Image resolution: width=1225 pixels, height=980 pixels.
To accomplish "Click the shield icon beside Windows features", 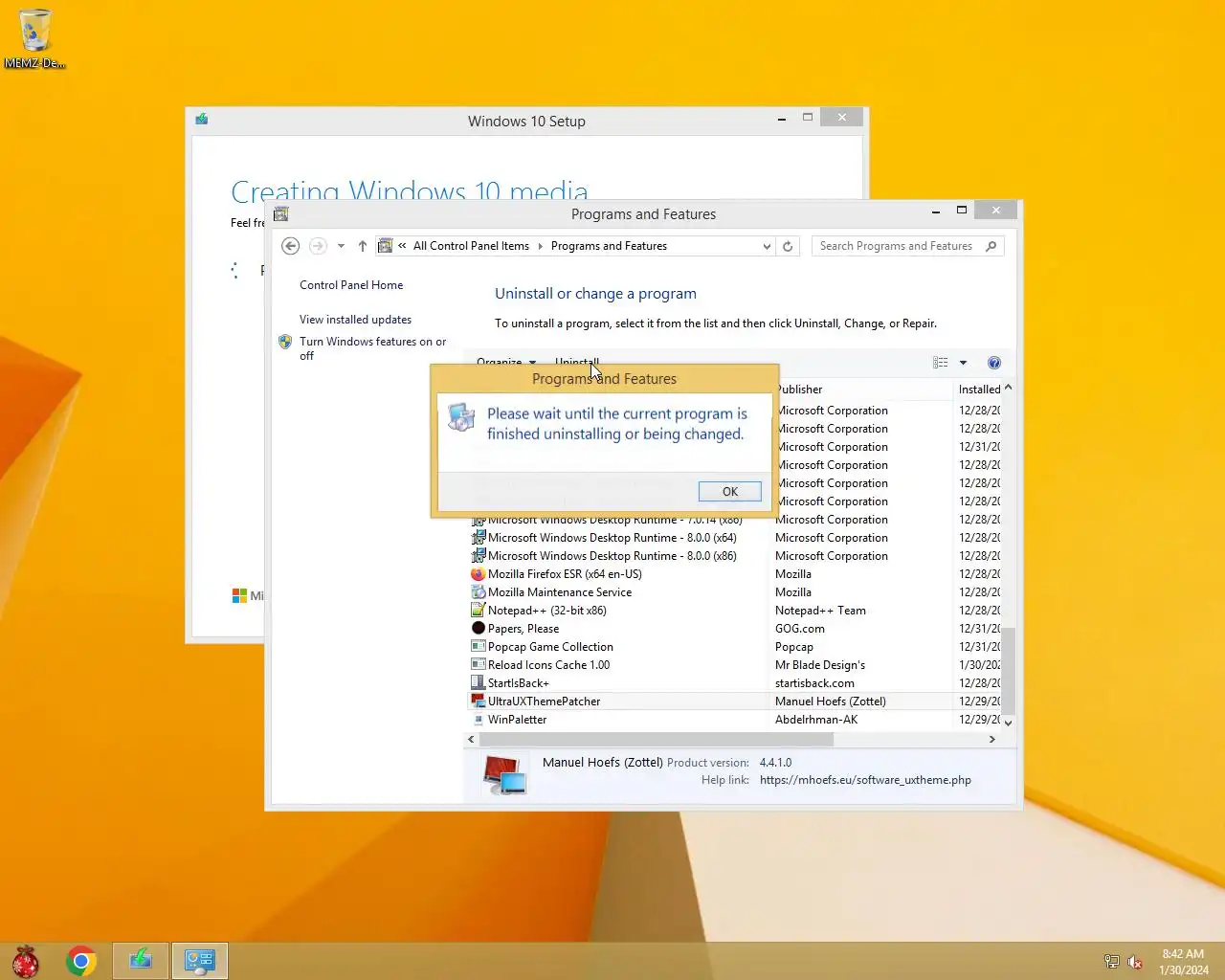I will pyautogui.click(x=285, y=342).
